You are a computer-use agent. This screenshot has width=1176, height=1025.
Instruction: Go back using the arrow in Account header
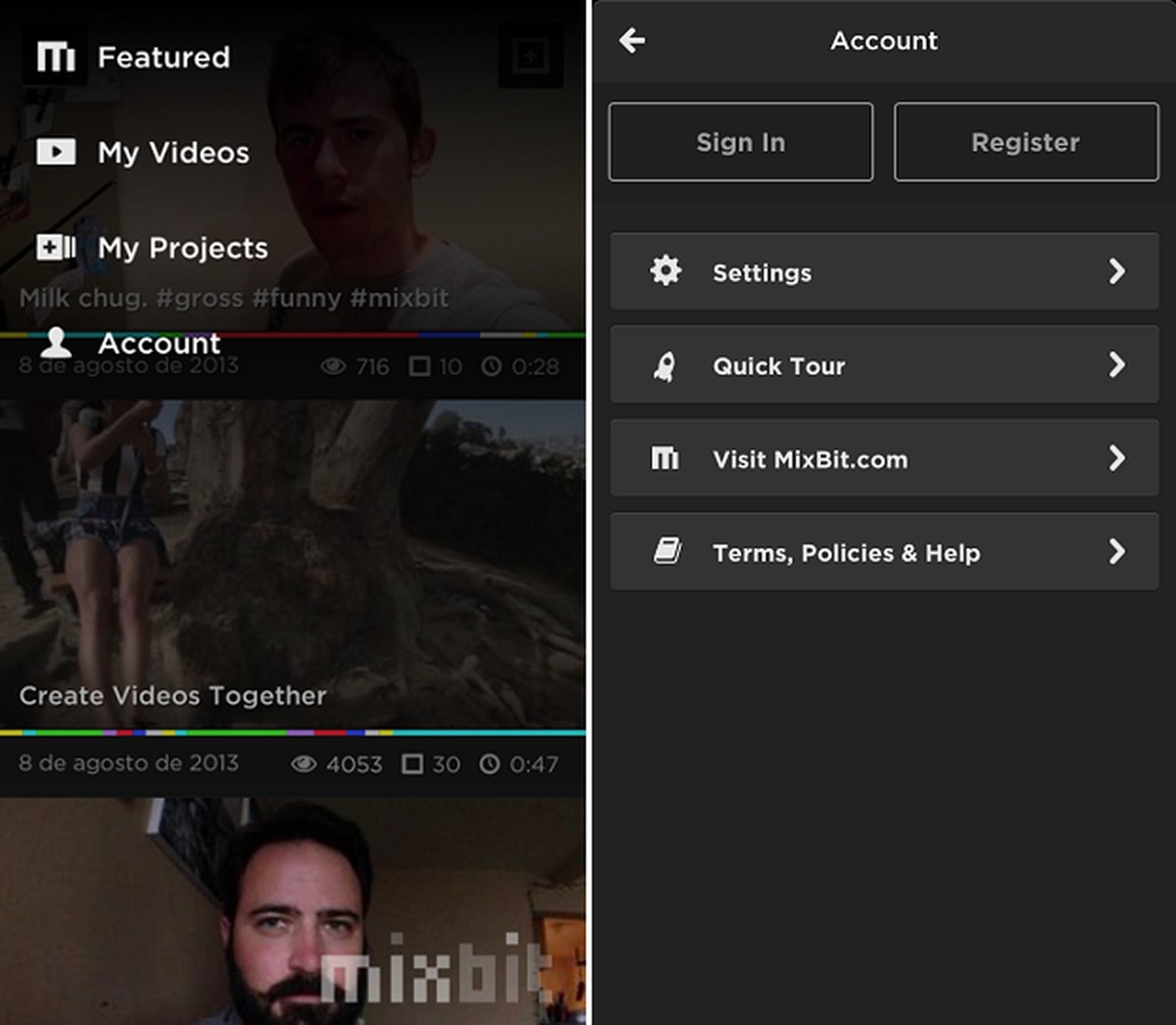click(x=632, y=40)
